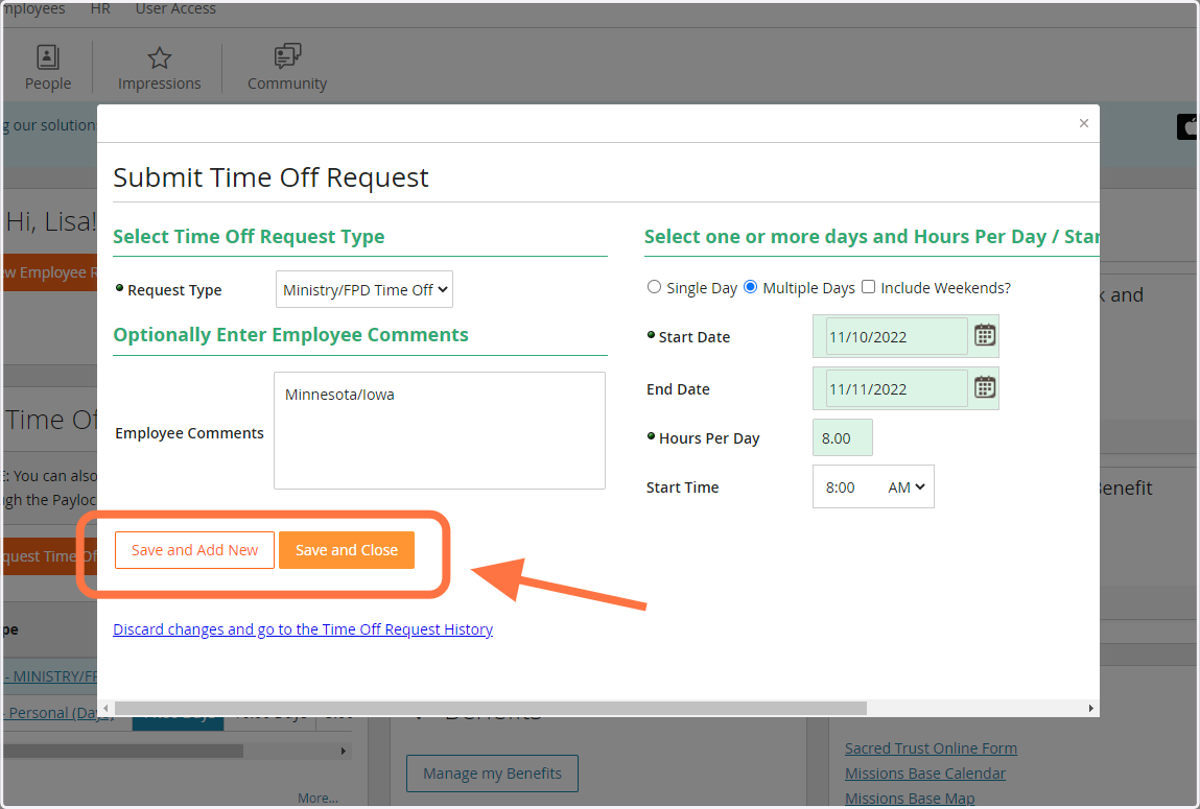The height and width of the screenshot is (809, 1200).
Task: Click Manage my Benefits button
Action: [492, 773]
